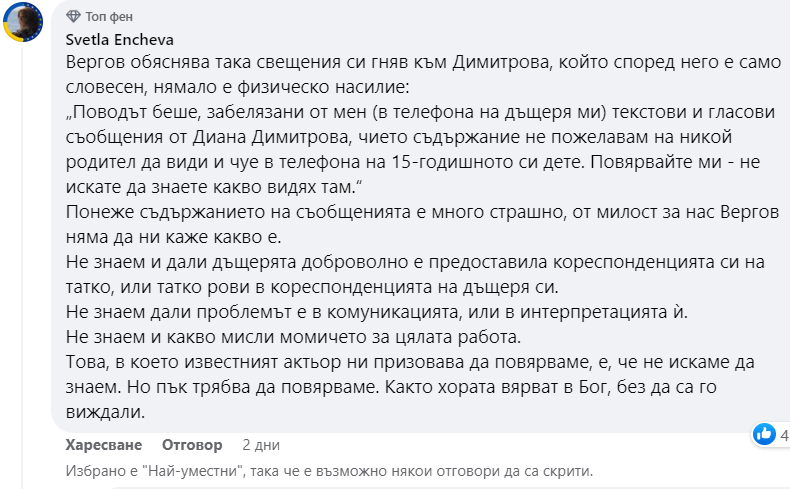Open Svetla Encheva's profile picture

(24, 23)
